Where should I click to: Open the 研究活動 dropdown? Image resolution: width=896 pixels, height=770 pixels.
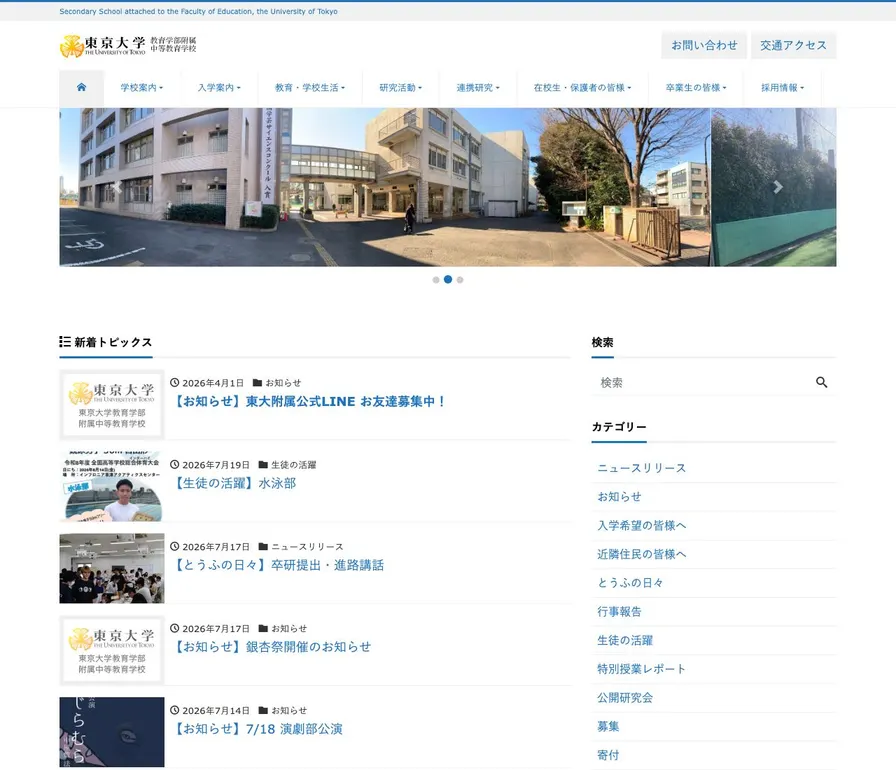(401, 87)
